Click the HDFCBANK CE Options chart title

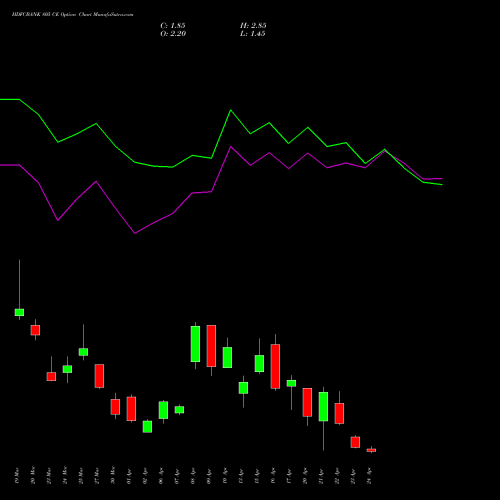coord(72,15)
